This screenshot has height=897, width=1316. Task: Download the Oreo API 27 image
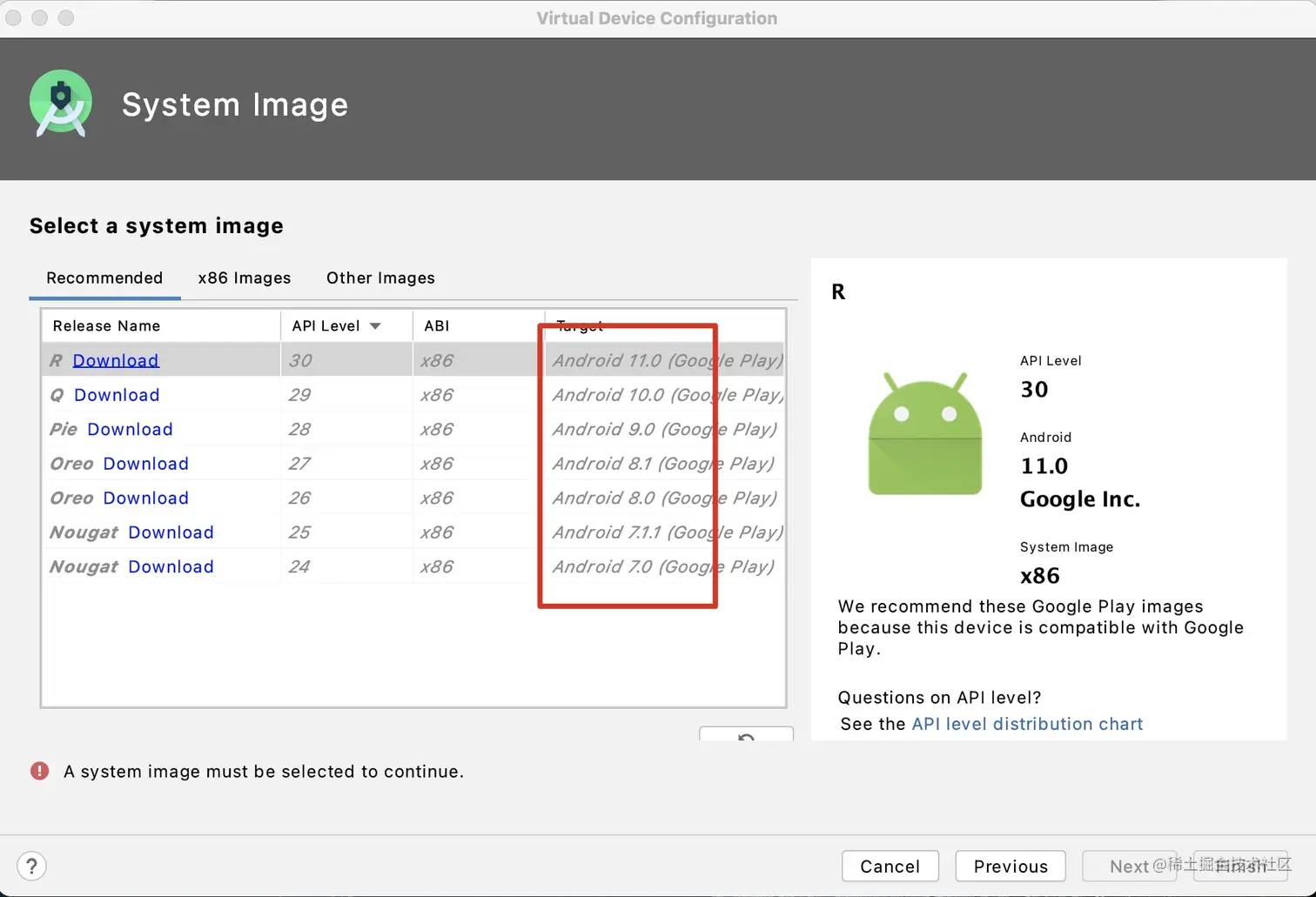(x=145, y=464)
